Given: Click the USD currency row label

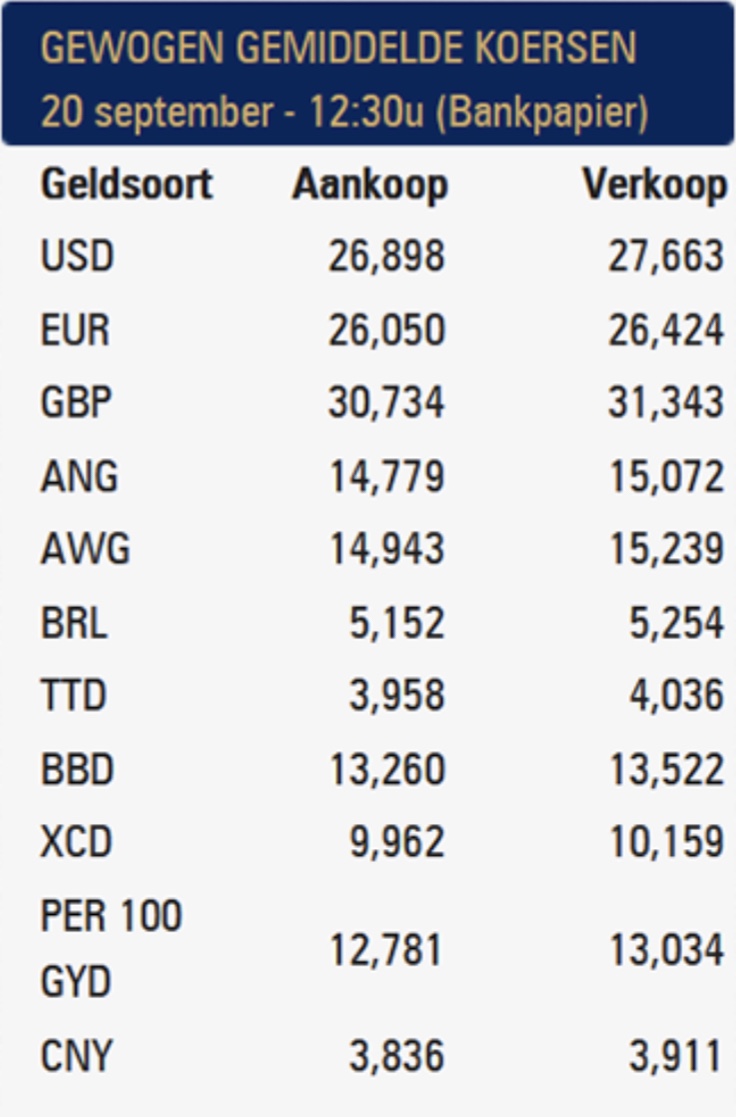Looking at the screenshot, I should [77, 257].
